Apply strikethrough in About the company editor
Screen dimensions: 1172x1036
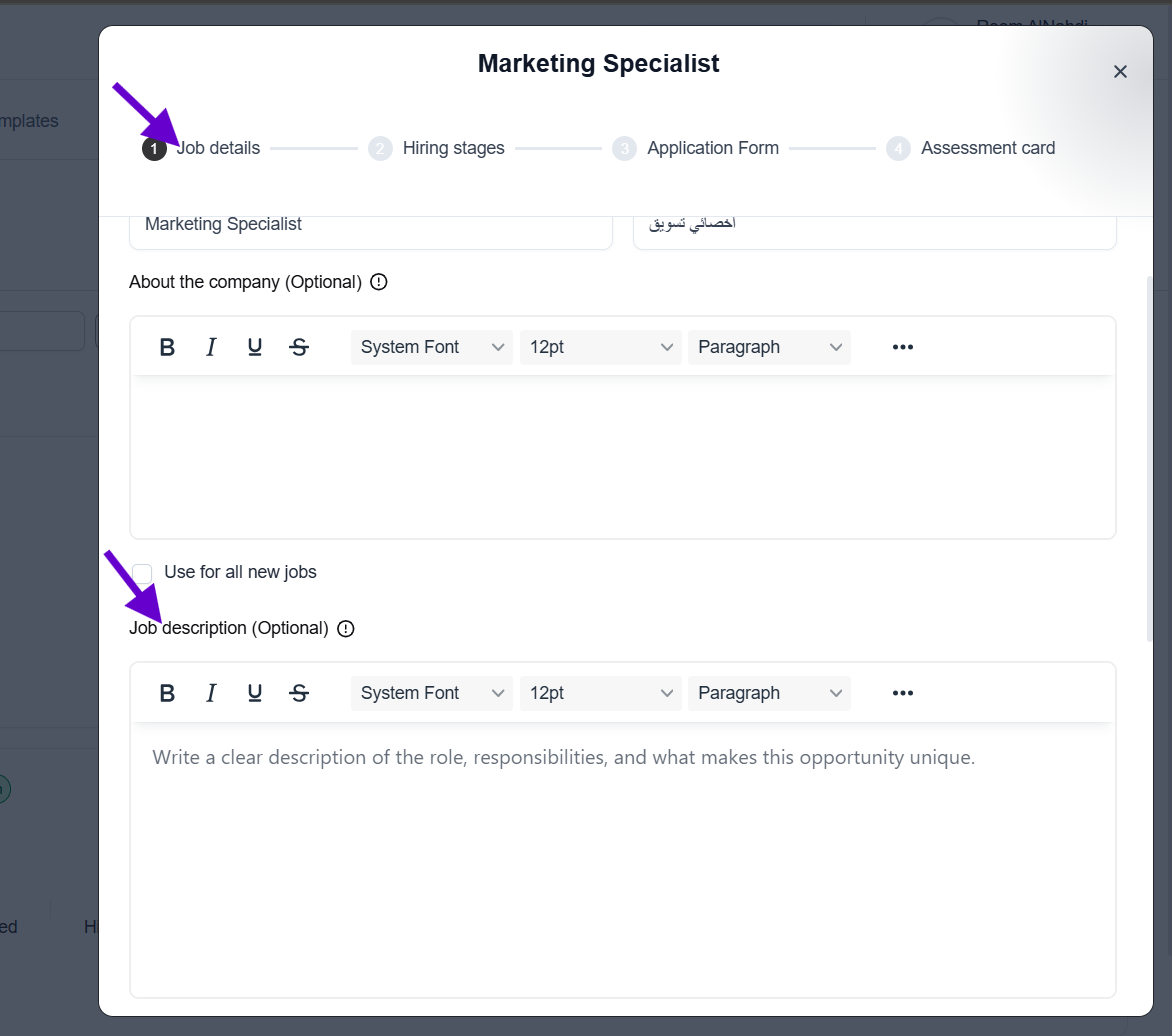click(x=299, y=347)
